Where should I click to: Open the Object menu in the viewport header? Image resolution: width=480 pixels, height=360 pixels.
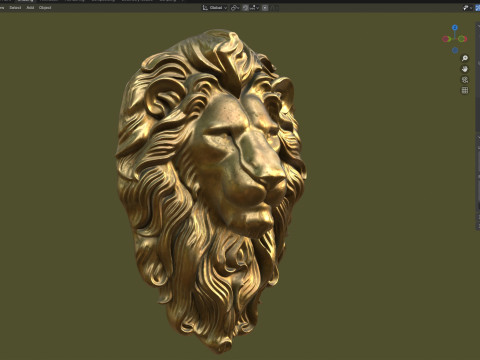[x=45, y=8]
